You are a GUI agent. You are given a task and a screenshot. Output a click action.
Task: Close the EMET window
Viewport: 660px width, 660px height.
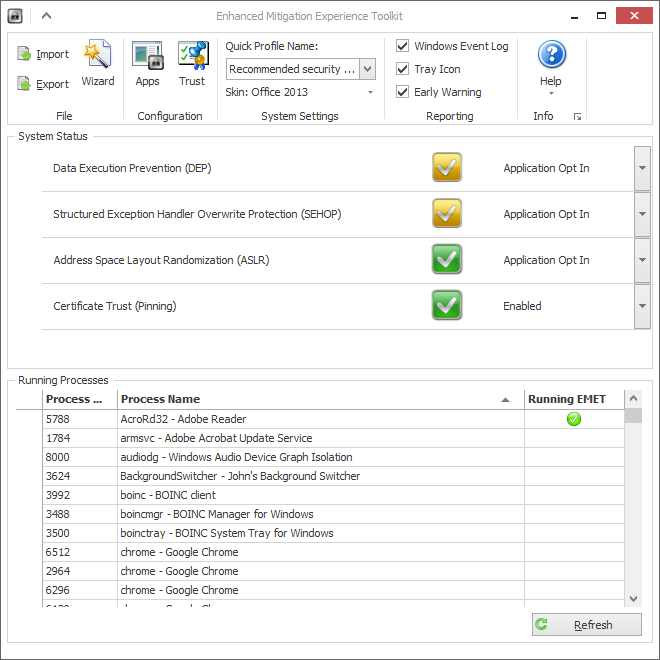pyautogui.click(x=634, y=16)
